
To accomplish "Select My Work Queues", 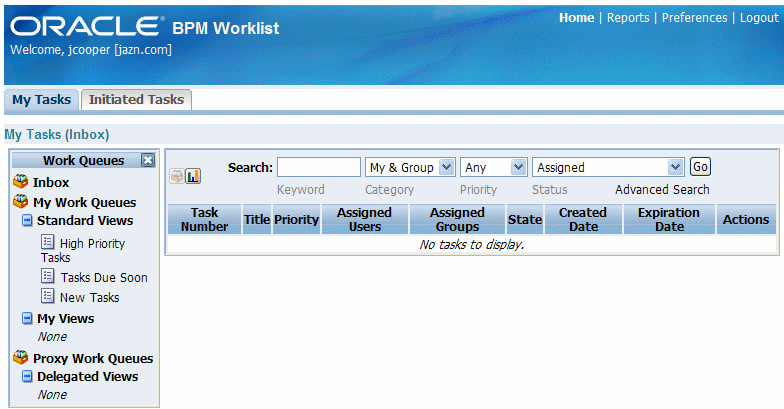I will point(84,202).
